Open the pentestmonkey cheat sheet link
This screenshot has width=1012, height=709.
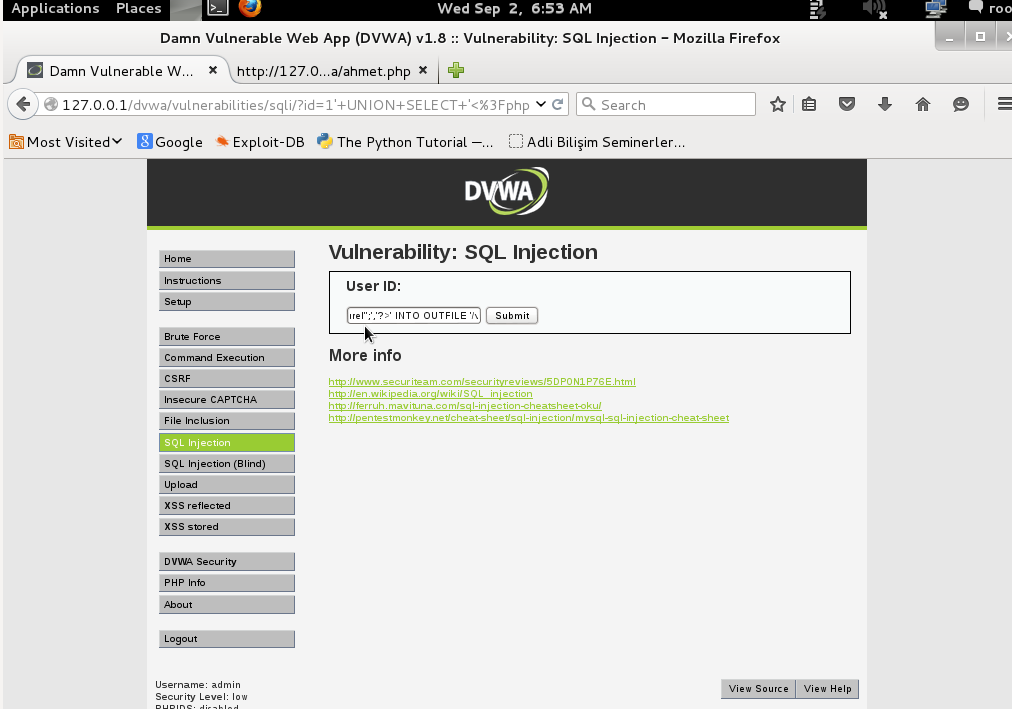click(528, 418)
